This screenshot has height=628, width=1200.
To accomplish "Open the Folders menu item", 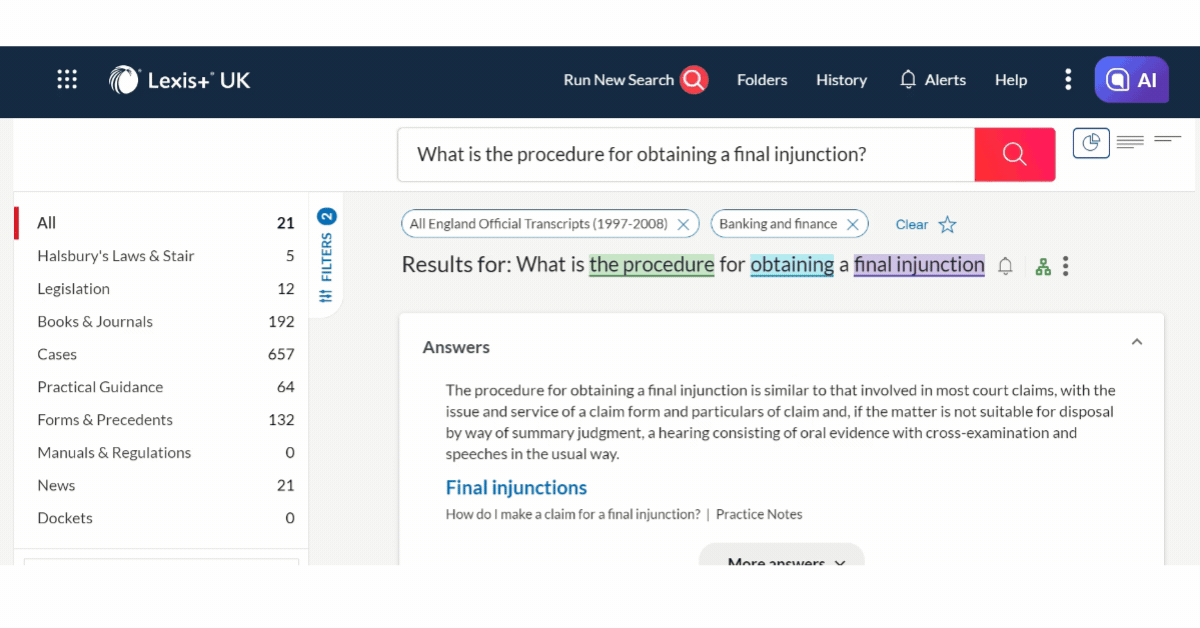I will pyautogui.click(x=762, y=80).
